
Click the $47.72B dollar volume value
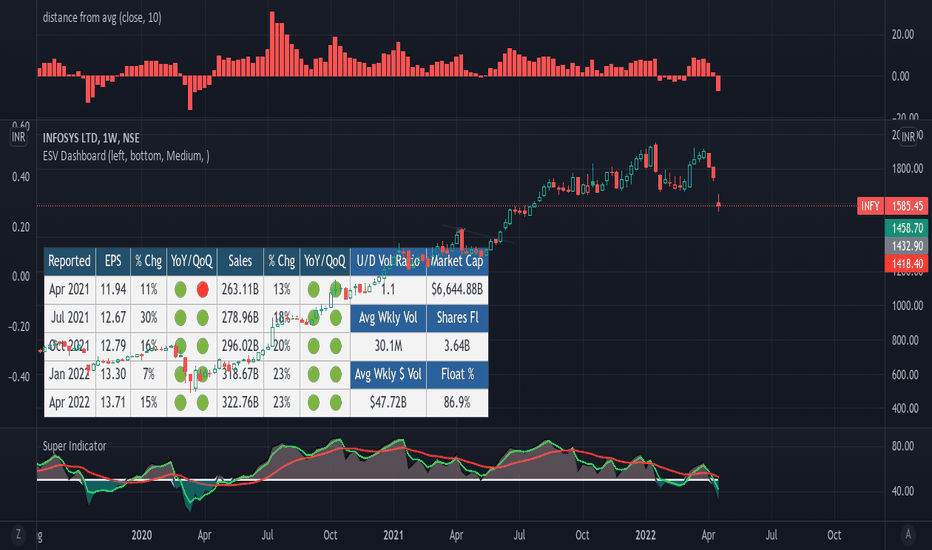tap(388, 403)
